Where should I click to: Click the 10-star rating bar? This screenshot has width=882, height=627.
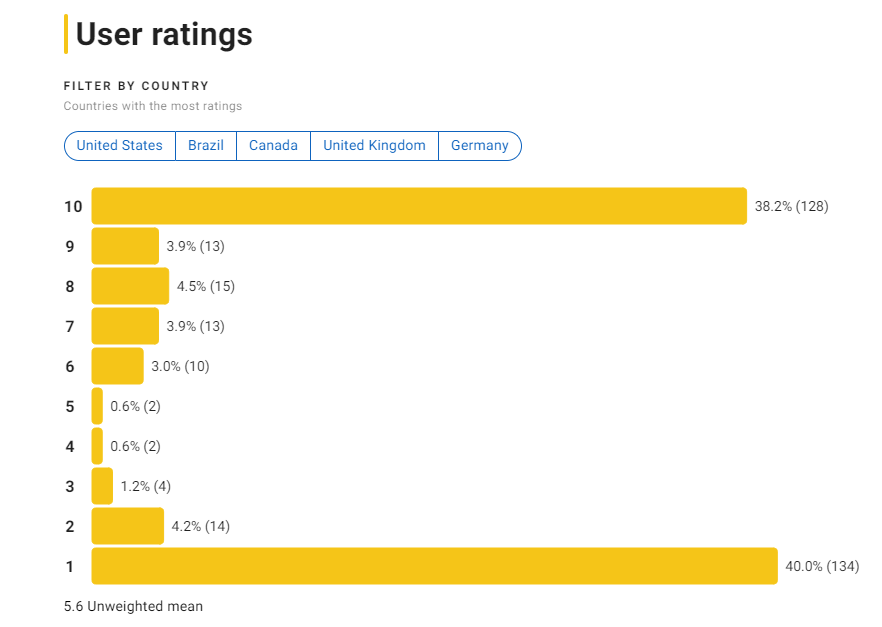tap(419, 206)
